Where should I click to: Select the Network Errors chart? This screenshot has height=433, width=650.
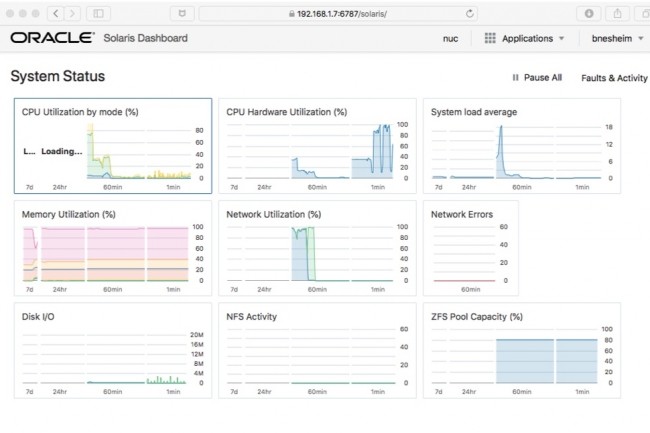pos(471,248)
